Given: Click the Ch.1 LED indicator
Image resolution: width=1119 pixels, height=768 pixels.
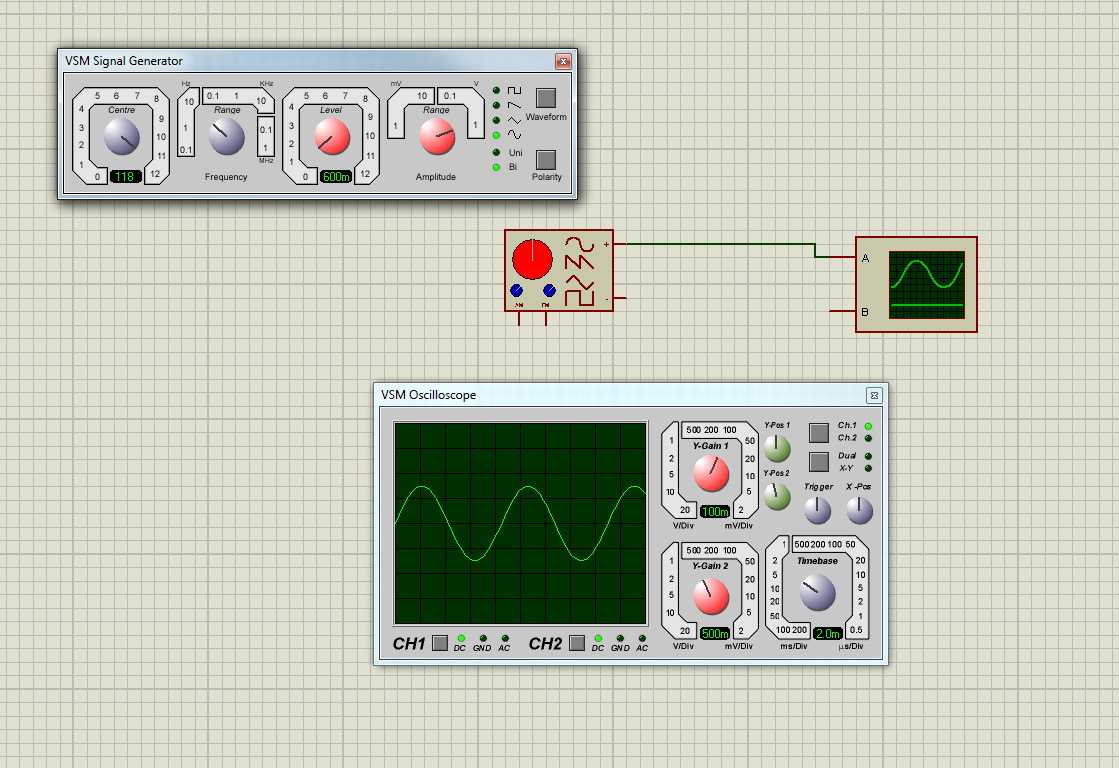Looking at the screenshot, I should (869, 426).
